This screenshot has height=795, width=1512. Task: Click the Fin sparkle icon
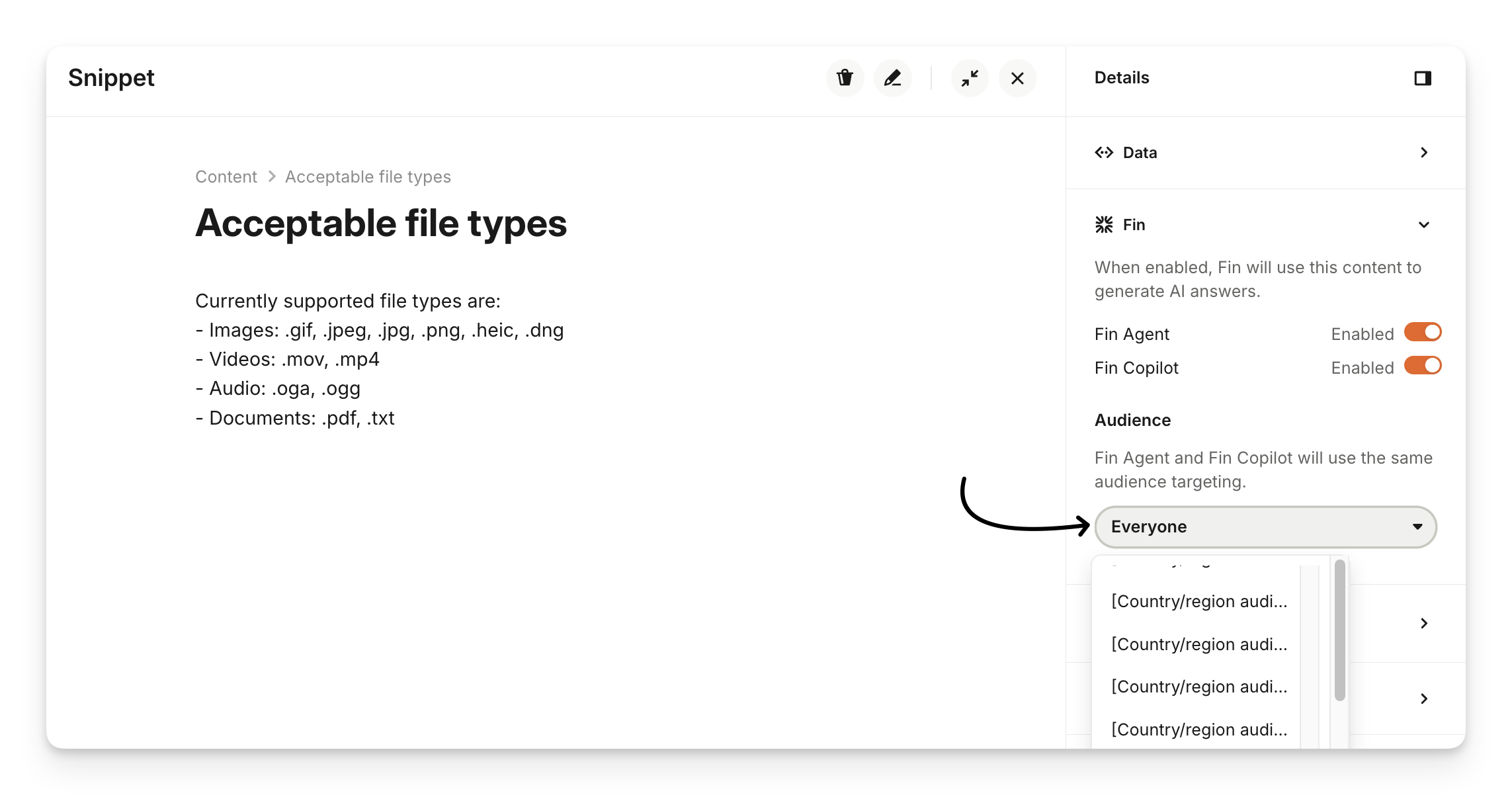click(1104, 225)
